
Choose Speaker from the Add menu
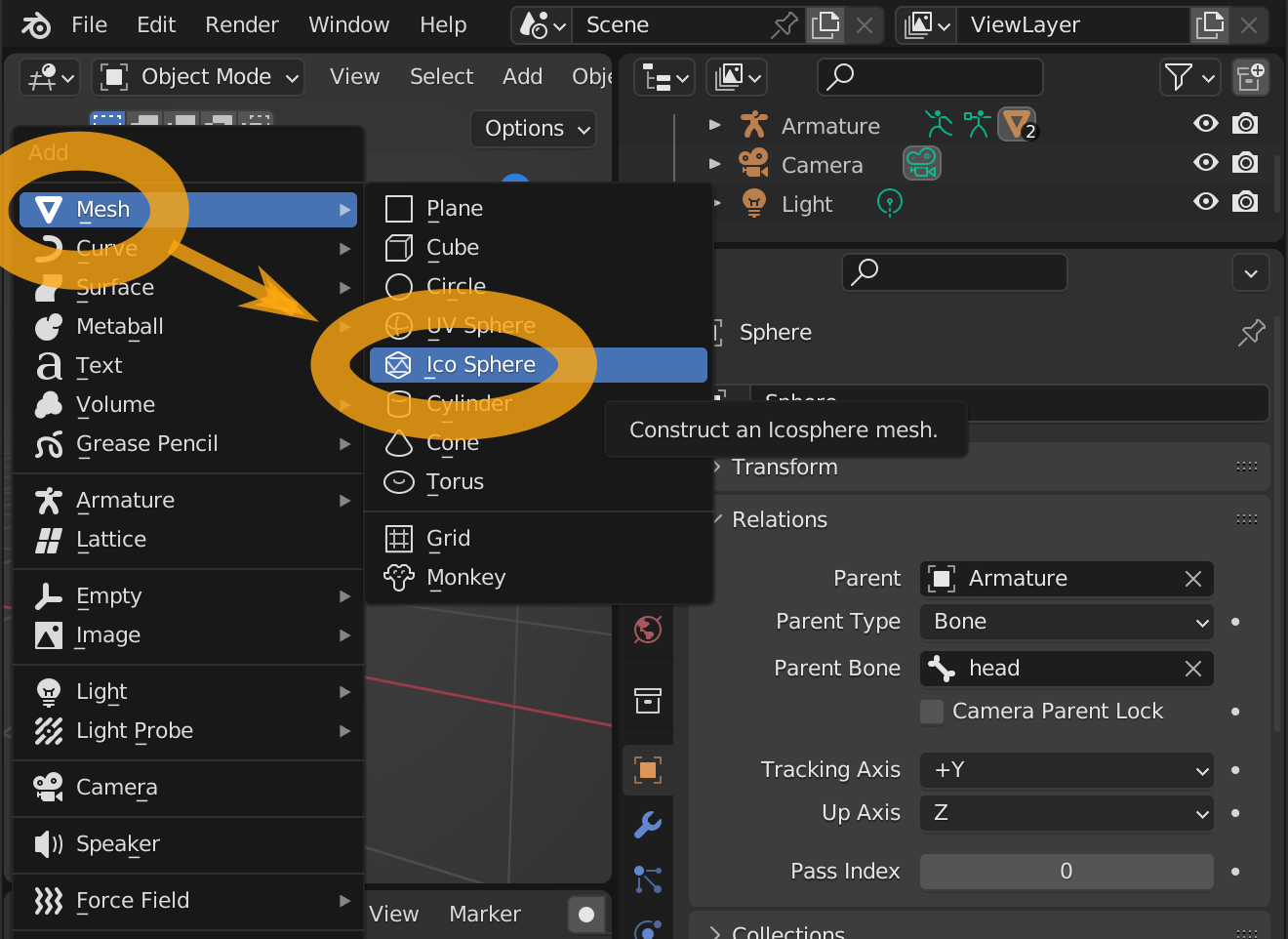(x=188, y=844)
